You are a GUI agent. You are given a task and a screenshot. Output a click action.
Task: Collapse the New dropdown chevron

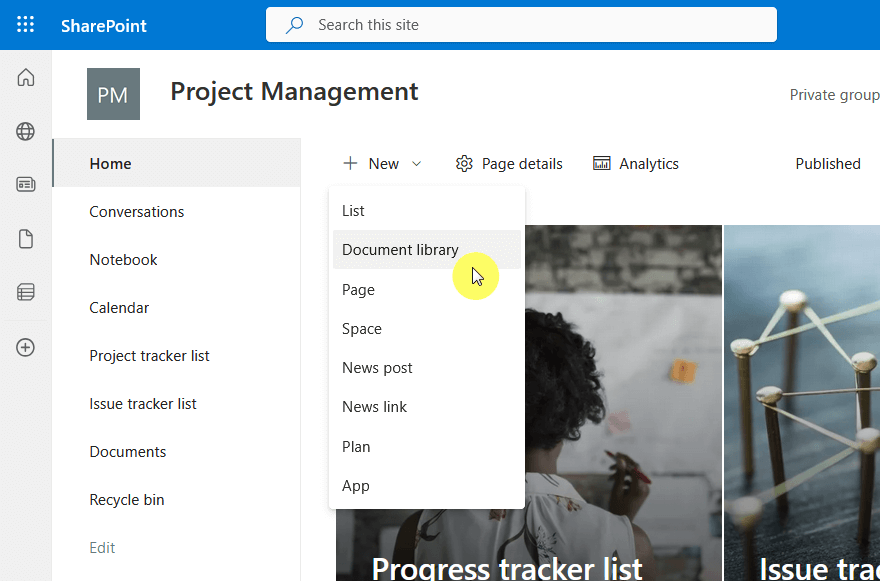tap(416, 164)
